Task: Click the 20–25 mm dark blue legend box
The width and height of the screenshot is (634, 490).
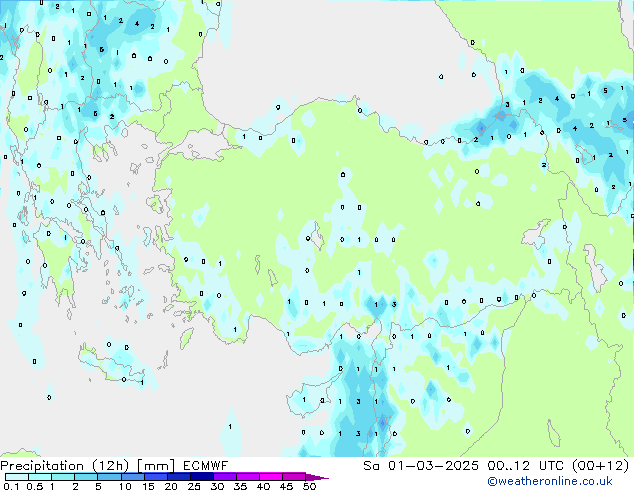Action: click(x=178, y=477)
